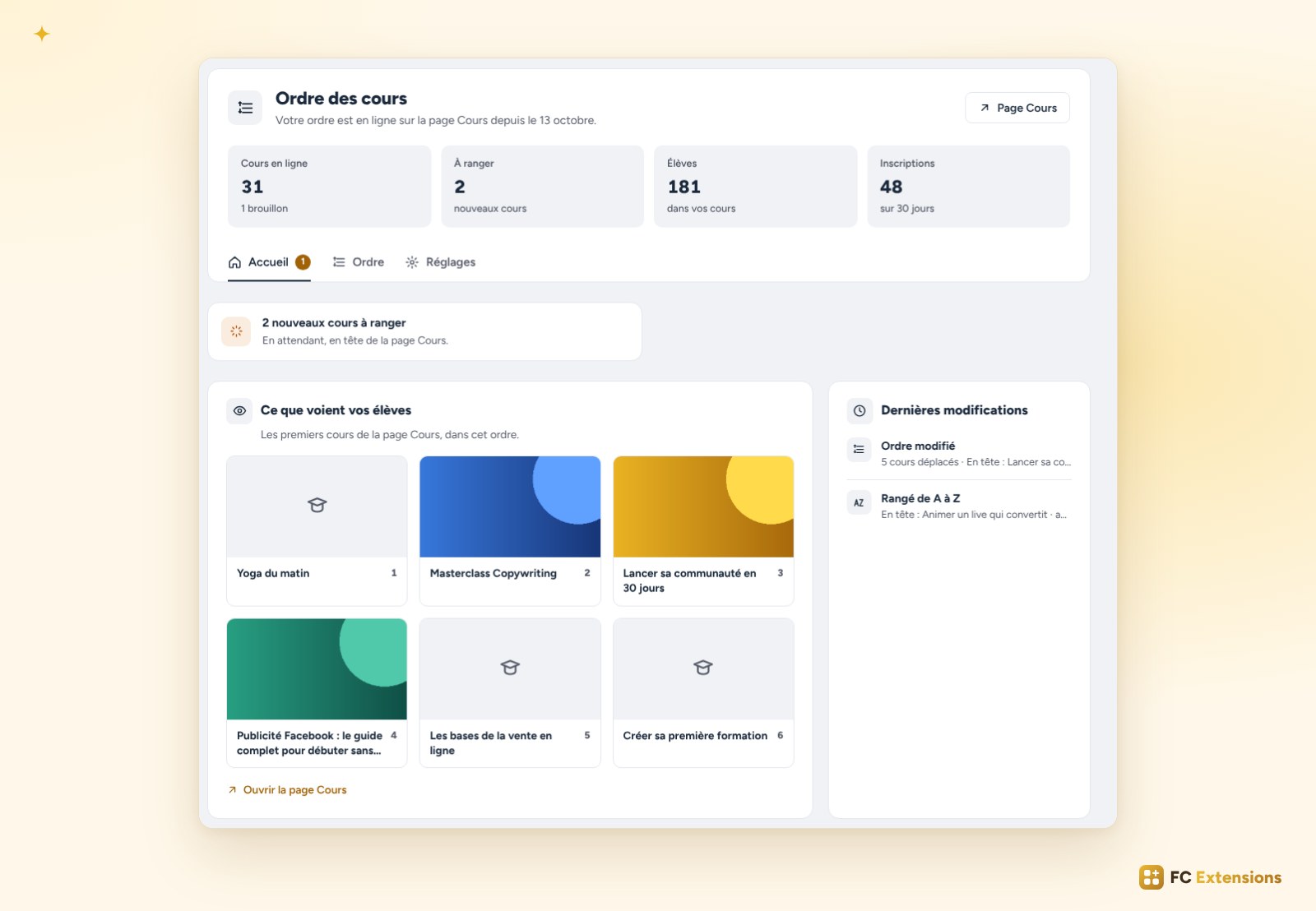This screenshot has height=911, width=1316.
Task: Click the clock icon by Dernières modifications
Action: (x=860, y=410)
